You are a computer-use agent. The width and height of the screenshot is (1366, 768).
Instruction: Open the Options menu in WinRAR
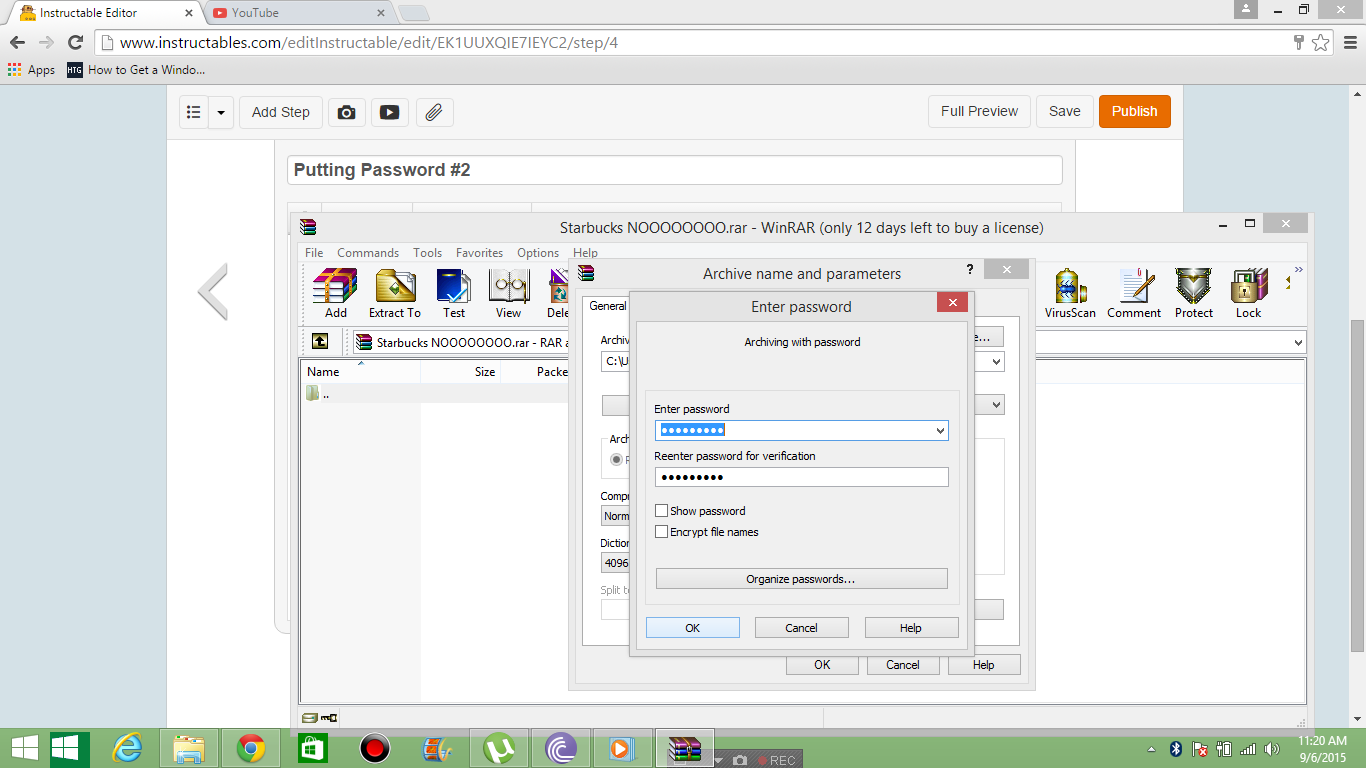[538, 253]
